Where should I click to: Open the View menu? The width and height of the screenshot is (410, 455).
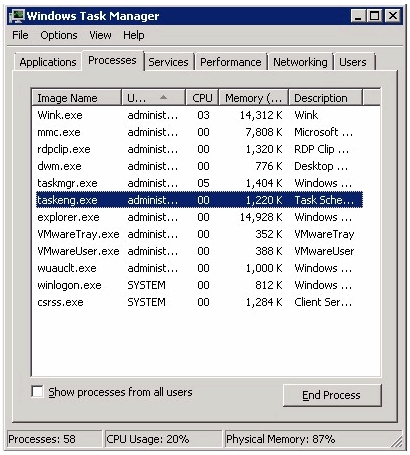tap(100, 35)
